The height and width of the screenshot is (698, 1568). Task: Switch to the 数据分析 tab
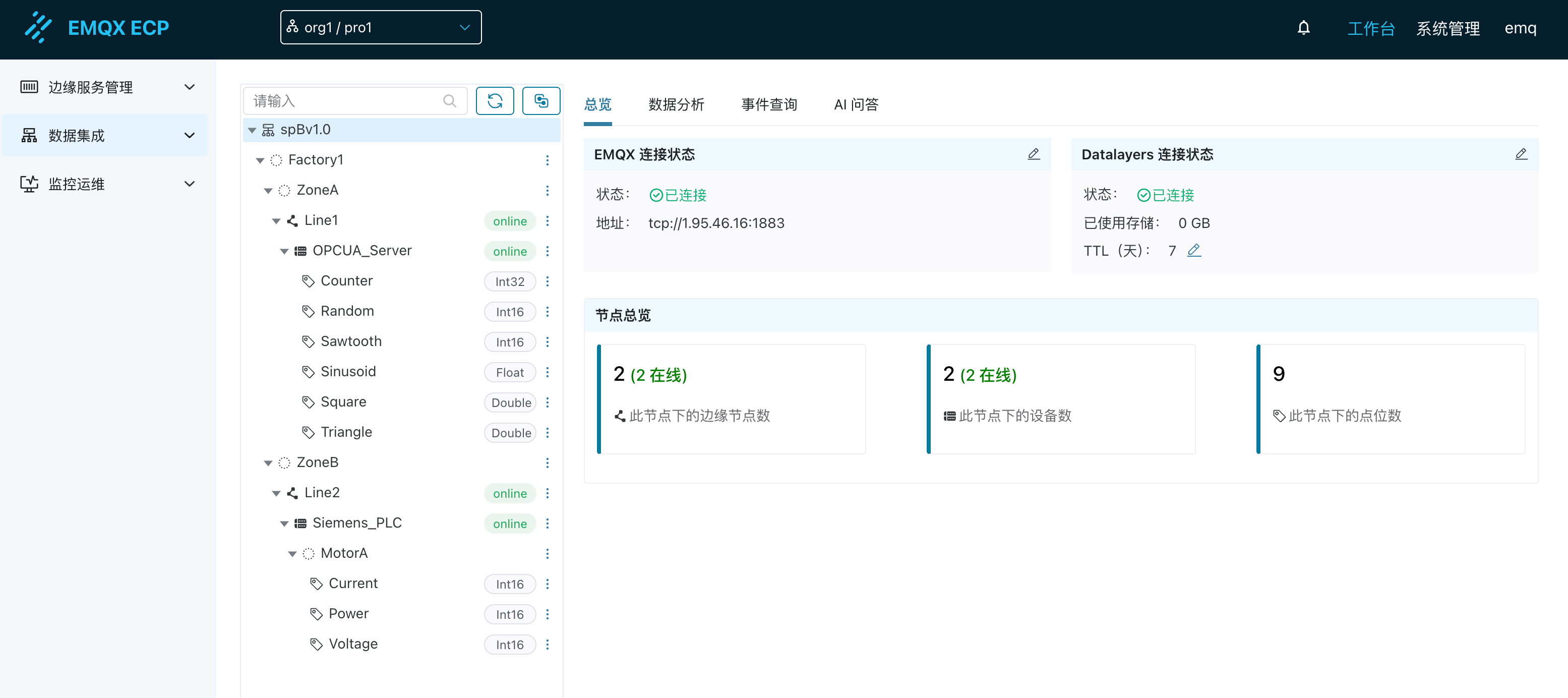tap(676, 105)
